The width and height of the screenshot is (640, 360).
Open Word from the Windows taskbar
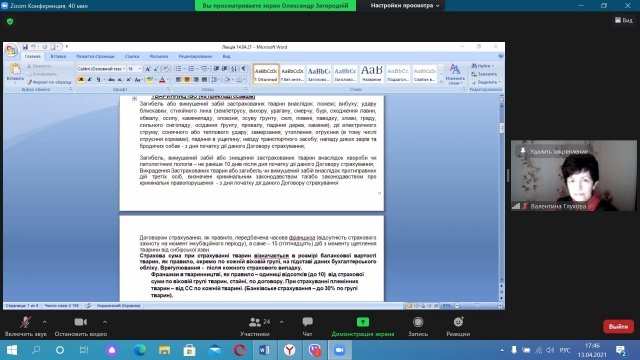(264, 350)
